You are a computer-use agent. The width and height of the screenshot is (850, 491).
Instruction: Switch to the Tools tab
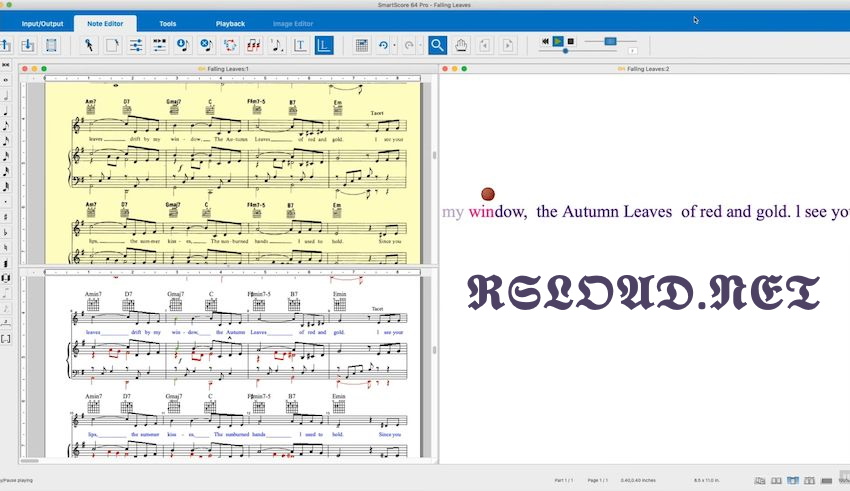167,23
